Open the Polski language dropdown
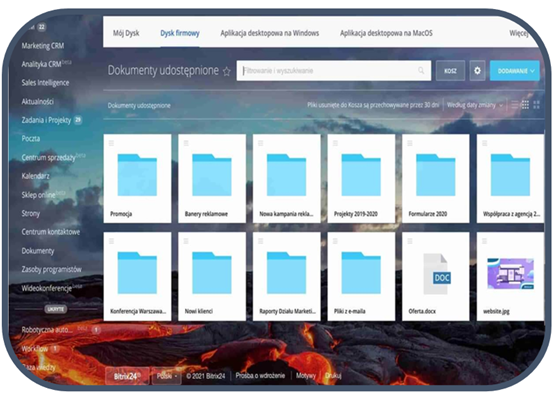 [167, 376]
